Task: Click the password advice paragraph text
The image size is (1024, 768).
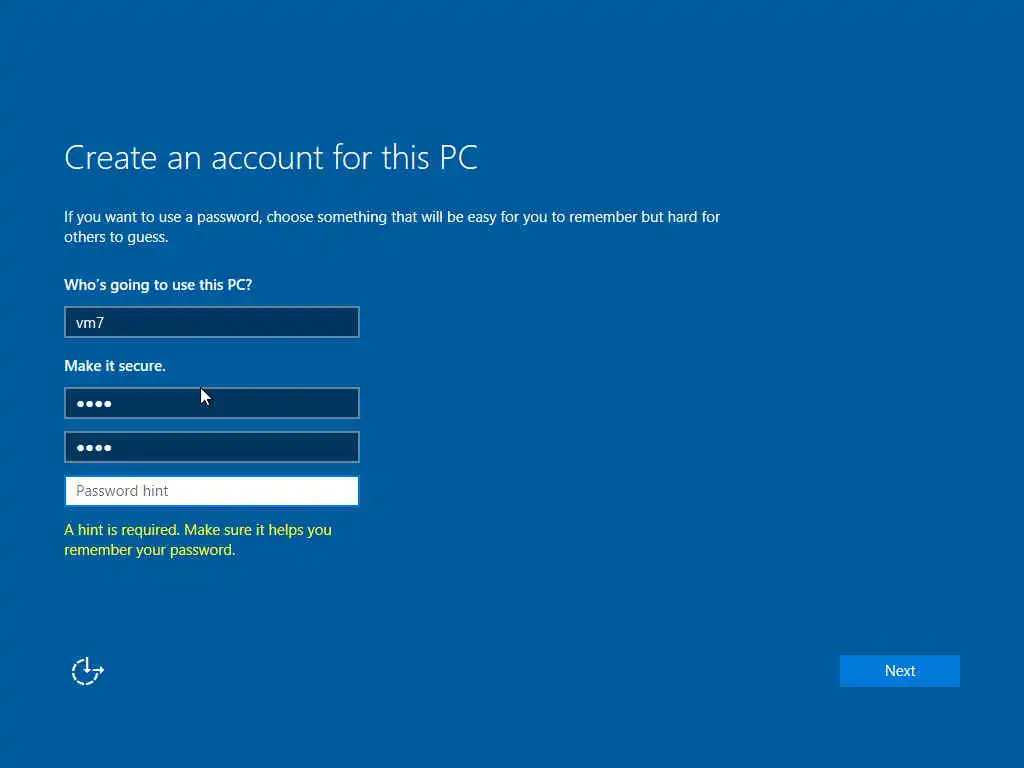Action: (392, 227)
